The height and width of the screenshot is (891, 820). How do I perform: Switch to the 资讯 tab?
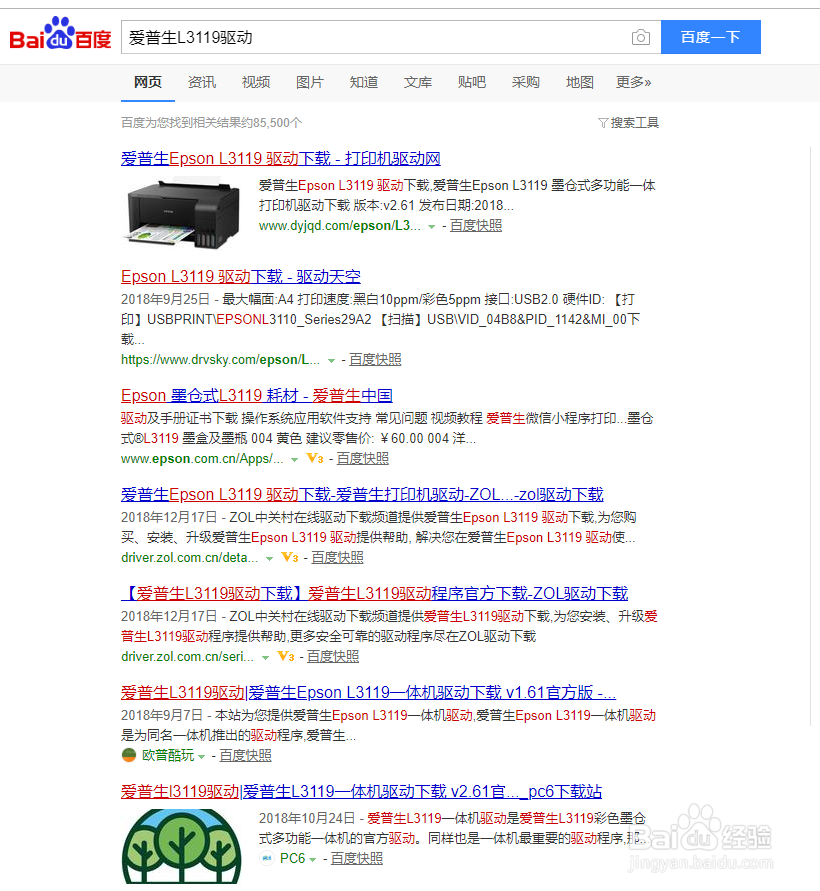pos(202,82)
